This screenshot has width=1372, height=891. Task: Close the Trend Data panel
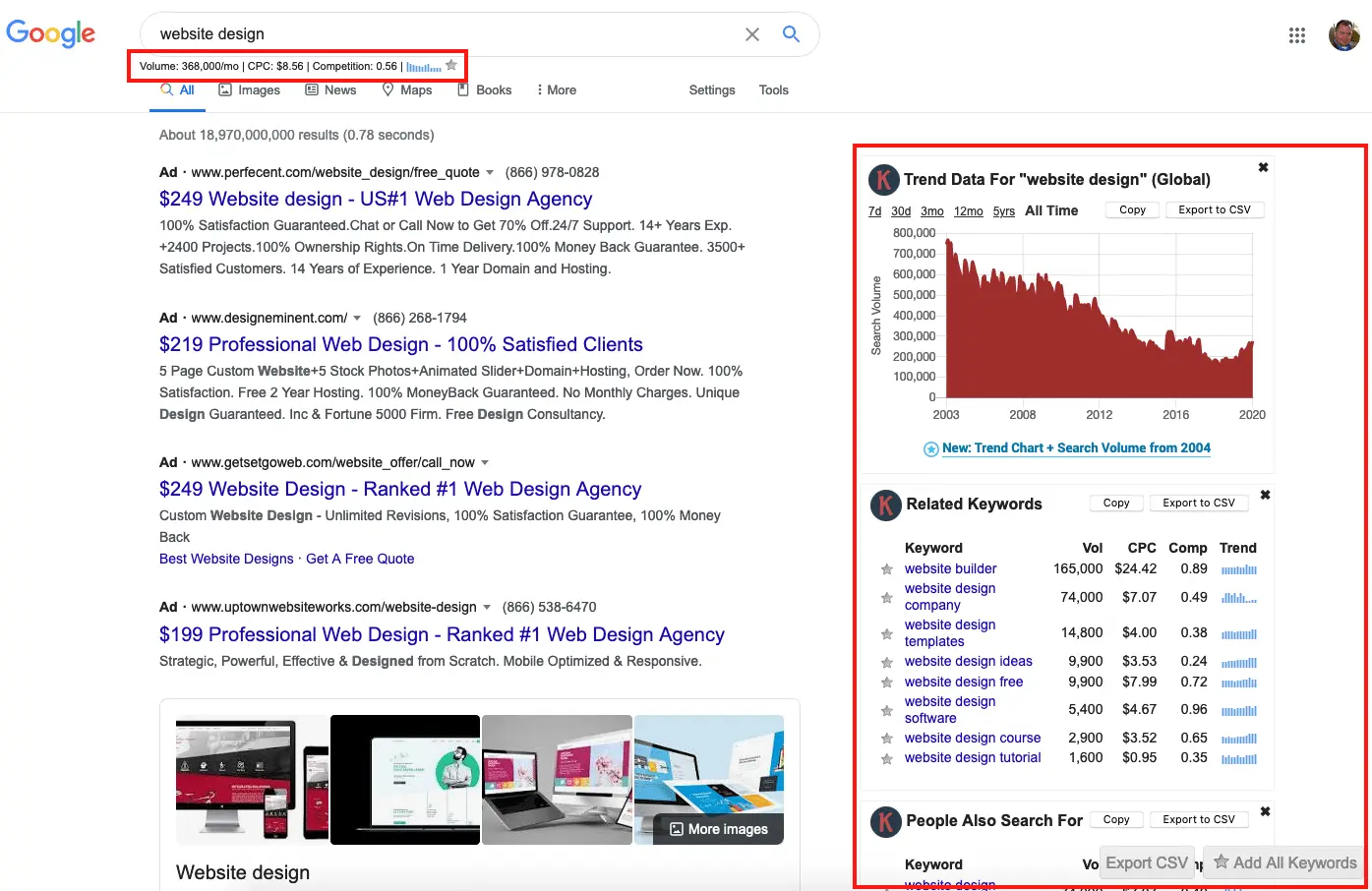pyautogui.click(x=1263, y=167)
